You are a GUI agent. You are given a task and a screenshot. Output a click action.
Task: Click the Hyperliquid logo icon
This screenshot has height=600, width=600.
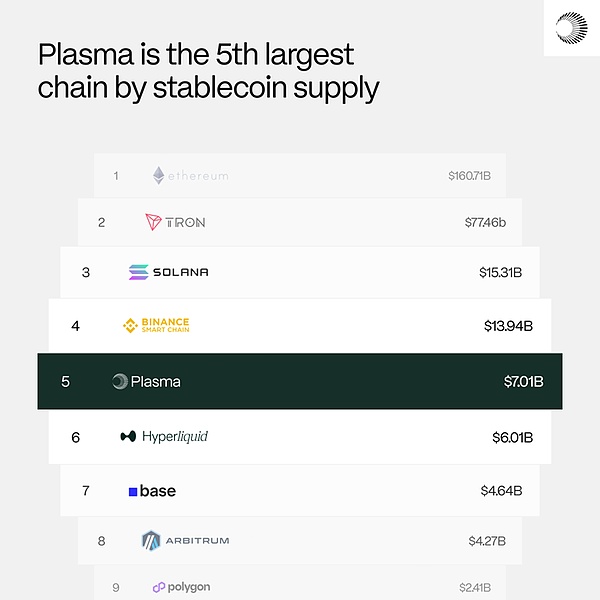point(128,437)
